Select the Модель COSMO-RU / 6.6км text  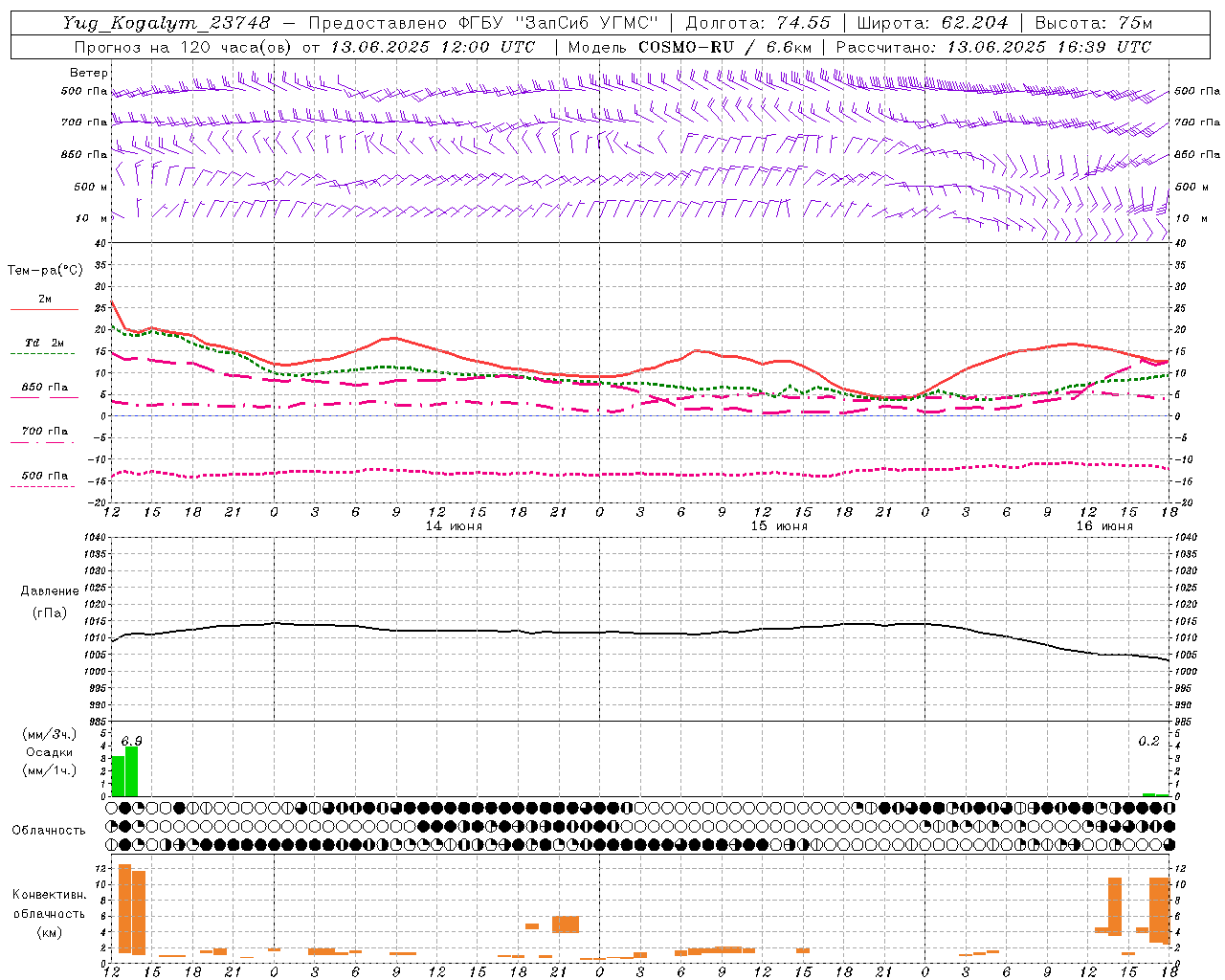coord(690,47)
